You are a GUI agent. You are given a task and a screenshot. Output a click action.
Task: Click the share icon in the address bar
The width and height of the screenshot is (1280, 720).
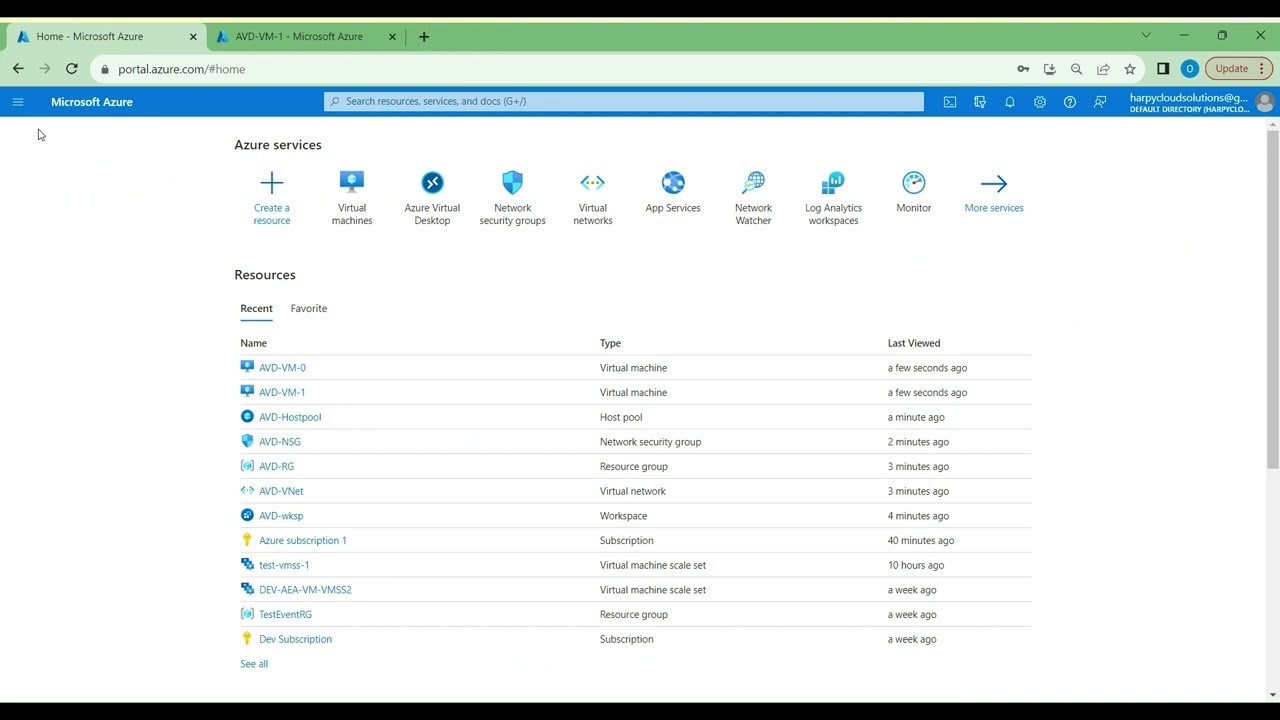click(x=1103, y=69)
